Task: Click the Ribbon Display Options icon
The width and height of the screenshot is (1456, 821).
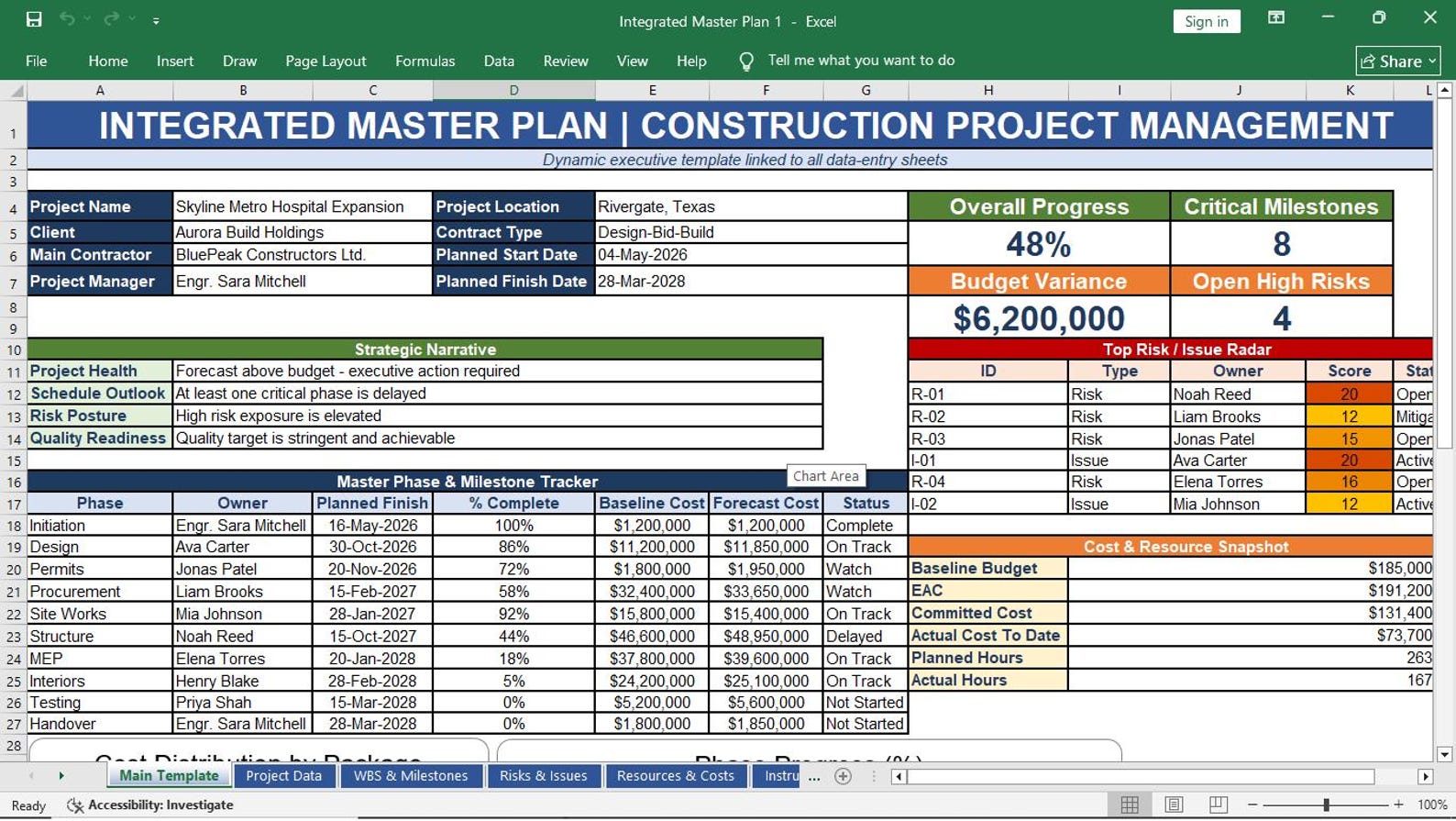Action: pos(1275,18)
